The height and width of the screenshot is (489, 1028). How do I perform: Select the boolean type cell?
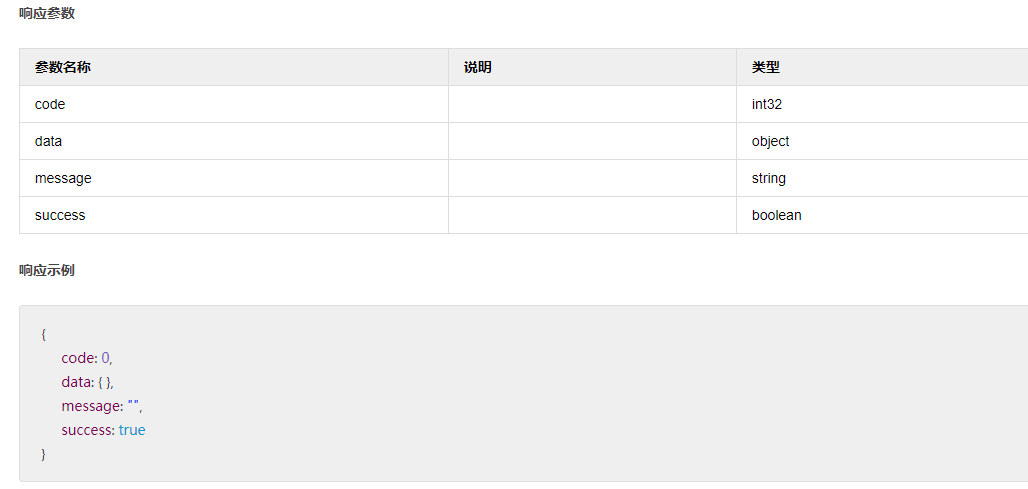[x=777, y=215]
